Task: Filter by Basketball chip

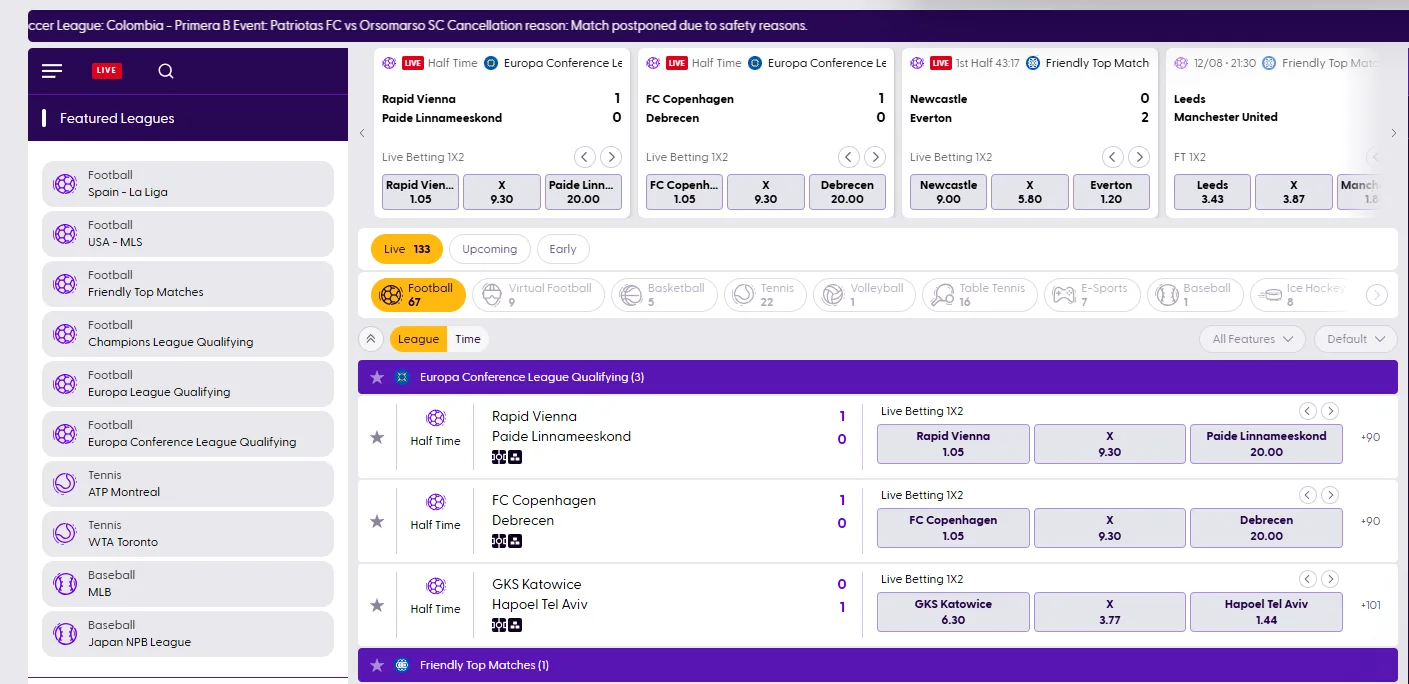Action: (664, 295)
